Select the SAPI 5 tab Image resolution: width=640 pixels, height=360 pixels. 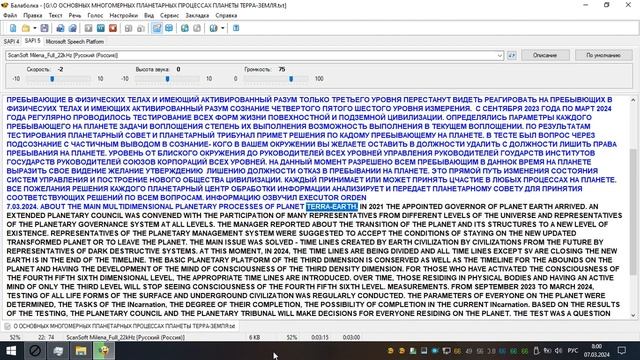pos(32,41)
